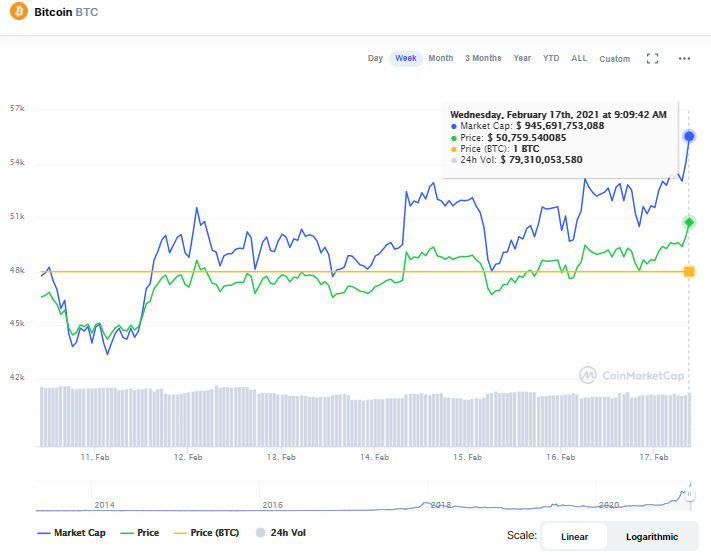Viewport: 711px width, 555px height.
Task: Select the Day time range
Action: [x=375, y=59]
